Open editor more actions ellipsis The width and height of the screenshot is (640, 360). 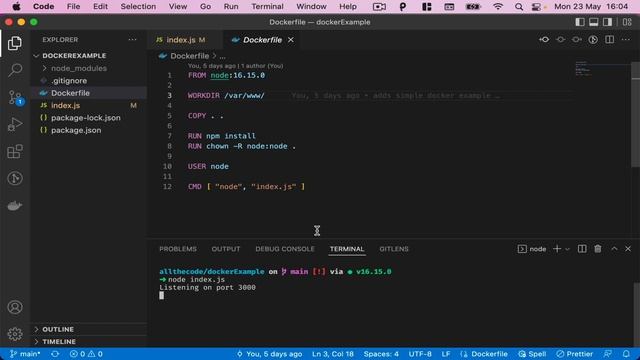click(x=626, y=40)
